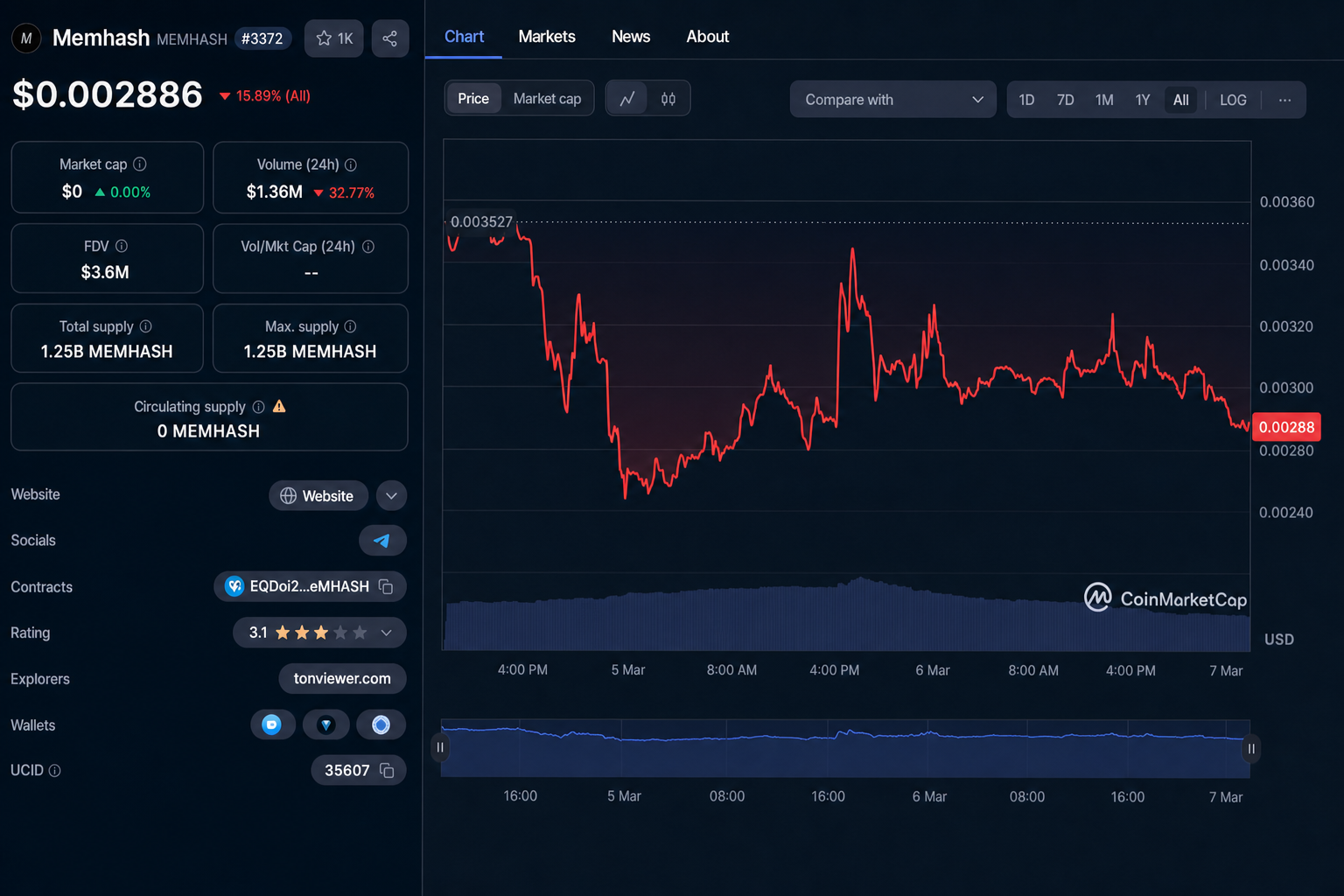The image size is (1344, 896).
Task: Click the EQDoi2...eMHASH contract button
Action: [310, 586]
